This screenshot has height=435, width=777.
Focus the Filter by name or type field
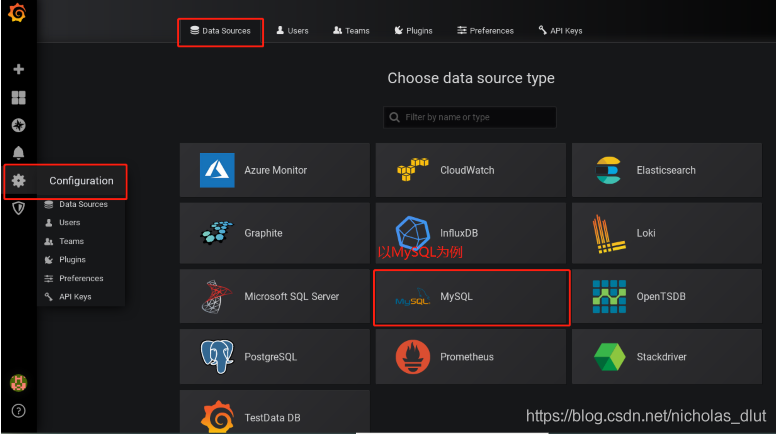[470, 117]
